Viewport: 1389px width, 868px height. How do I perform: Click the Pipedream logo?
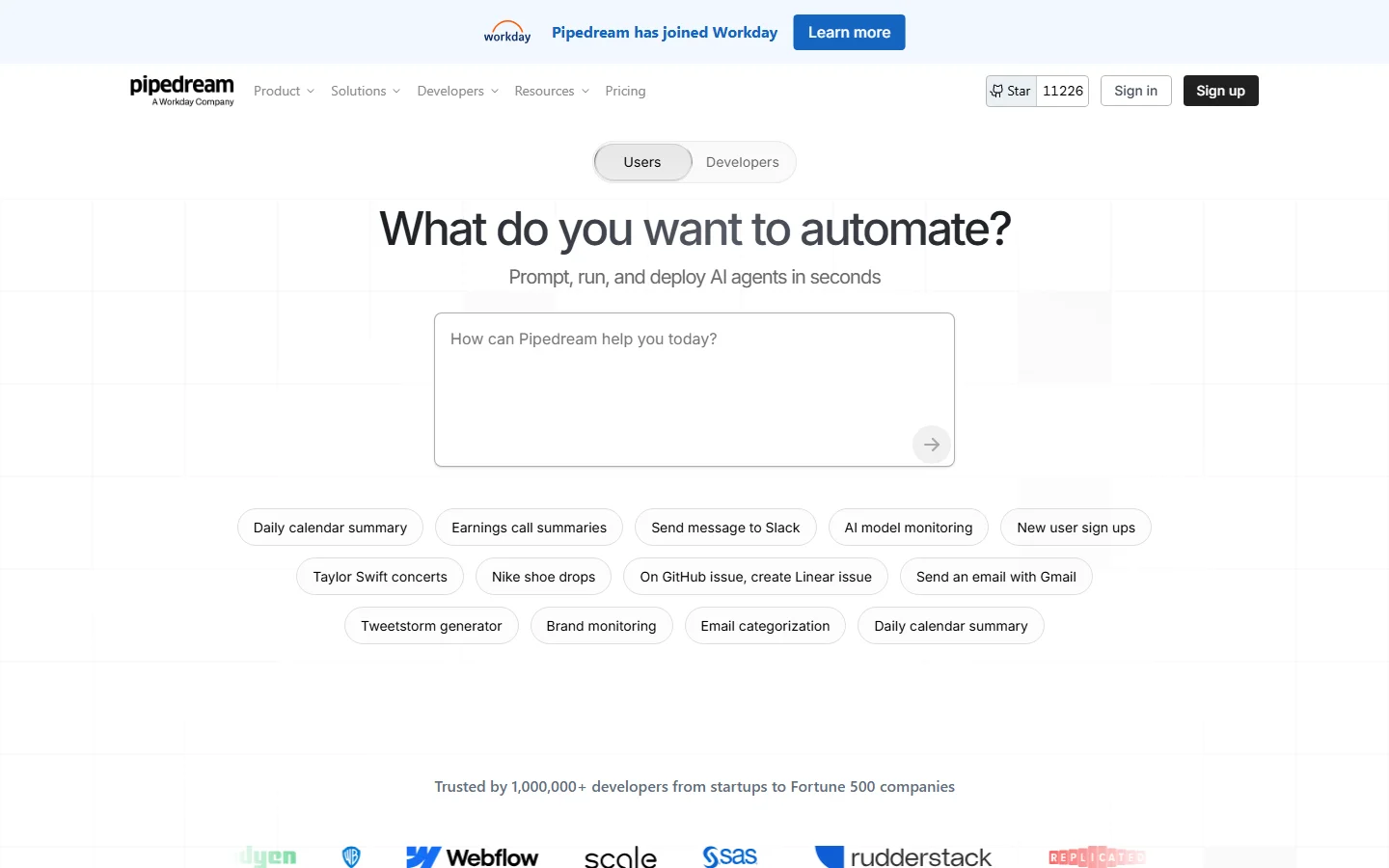point(181,91)
